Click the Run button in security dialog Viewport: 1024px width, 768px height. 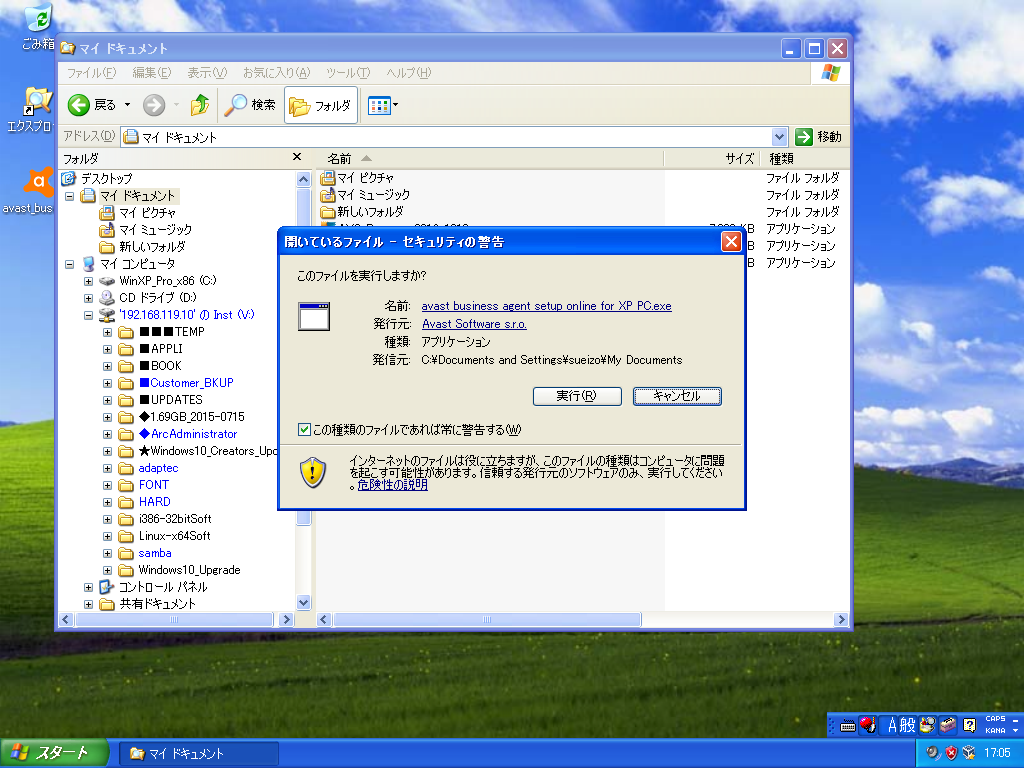coord(577,396)
